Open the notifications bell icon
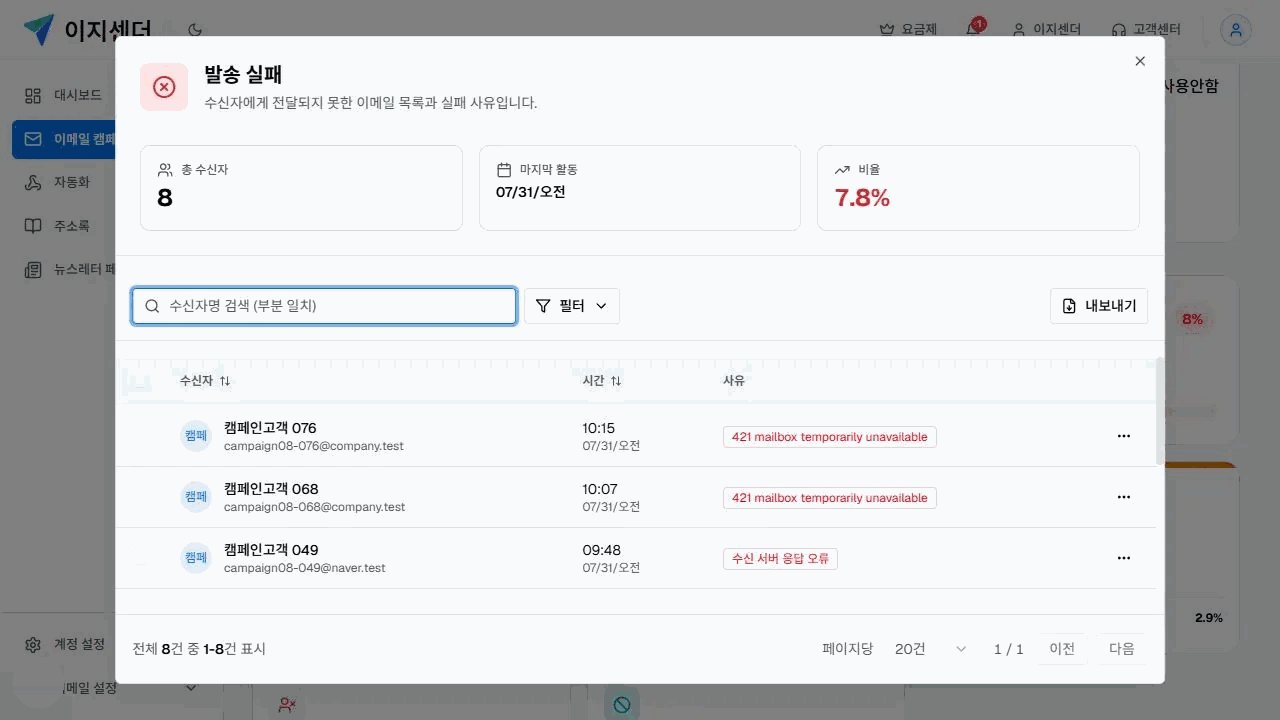Viewport: 1280px width, 720px height. [x=973, y=30]
